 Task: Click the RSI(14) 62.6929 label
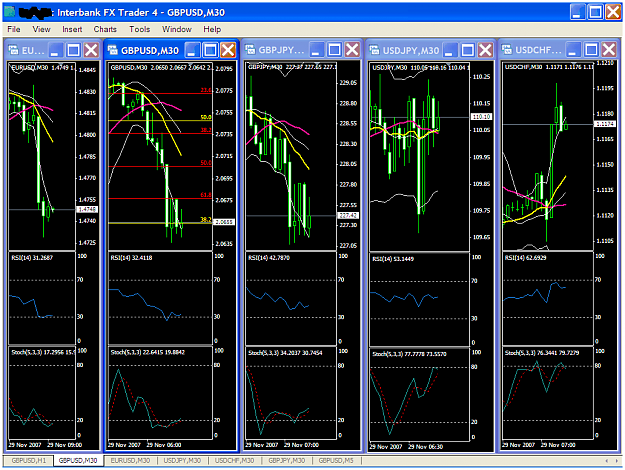[525, 258]
